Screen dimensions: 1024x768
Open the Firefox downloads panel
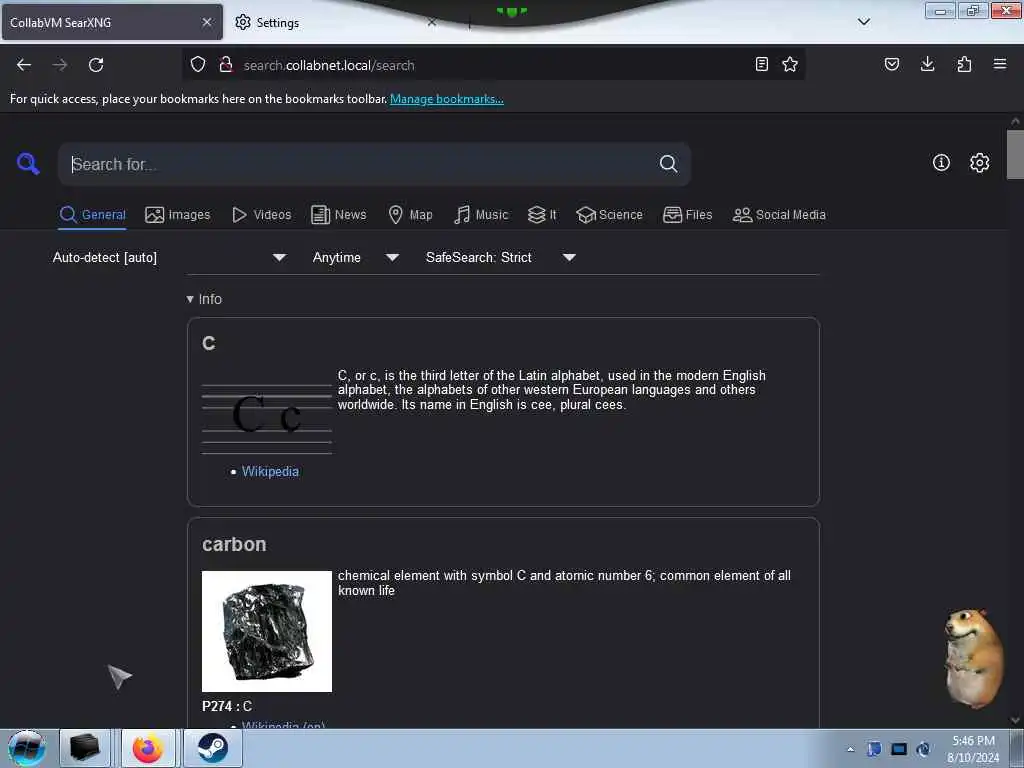(927, 64)
